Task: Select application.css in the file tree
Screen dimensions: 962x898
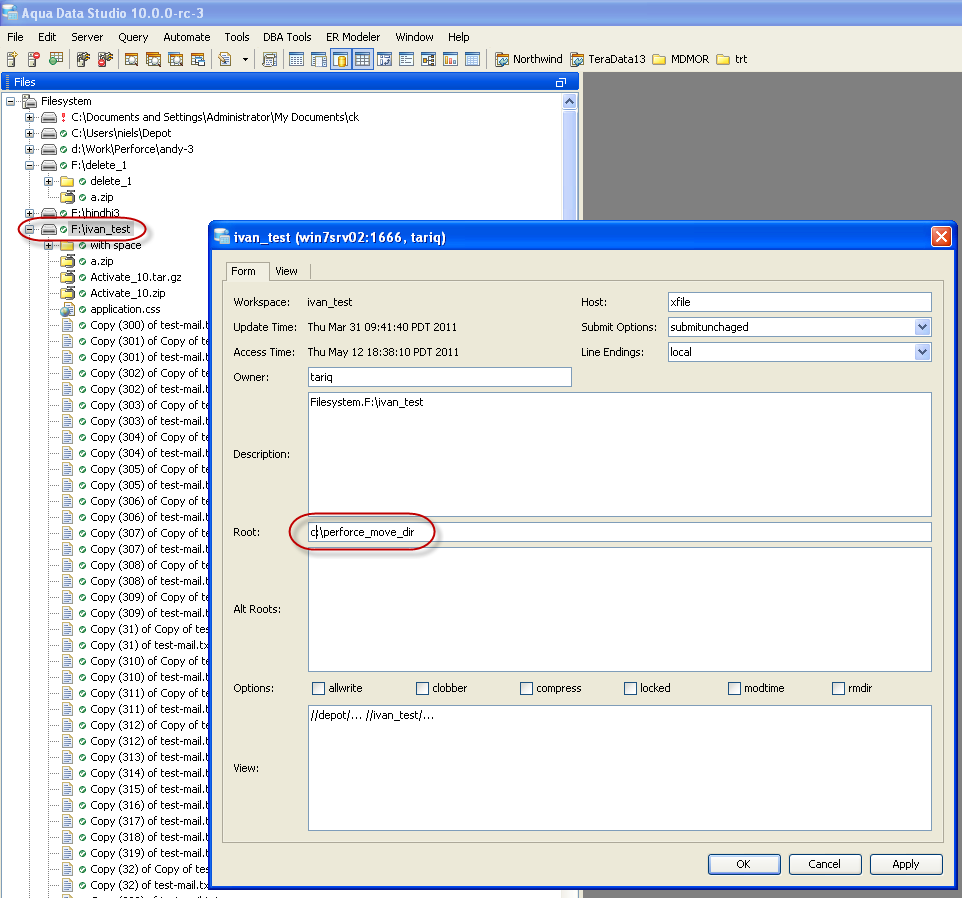Action: pos(125,309)
